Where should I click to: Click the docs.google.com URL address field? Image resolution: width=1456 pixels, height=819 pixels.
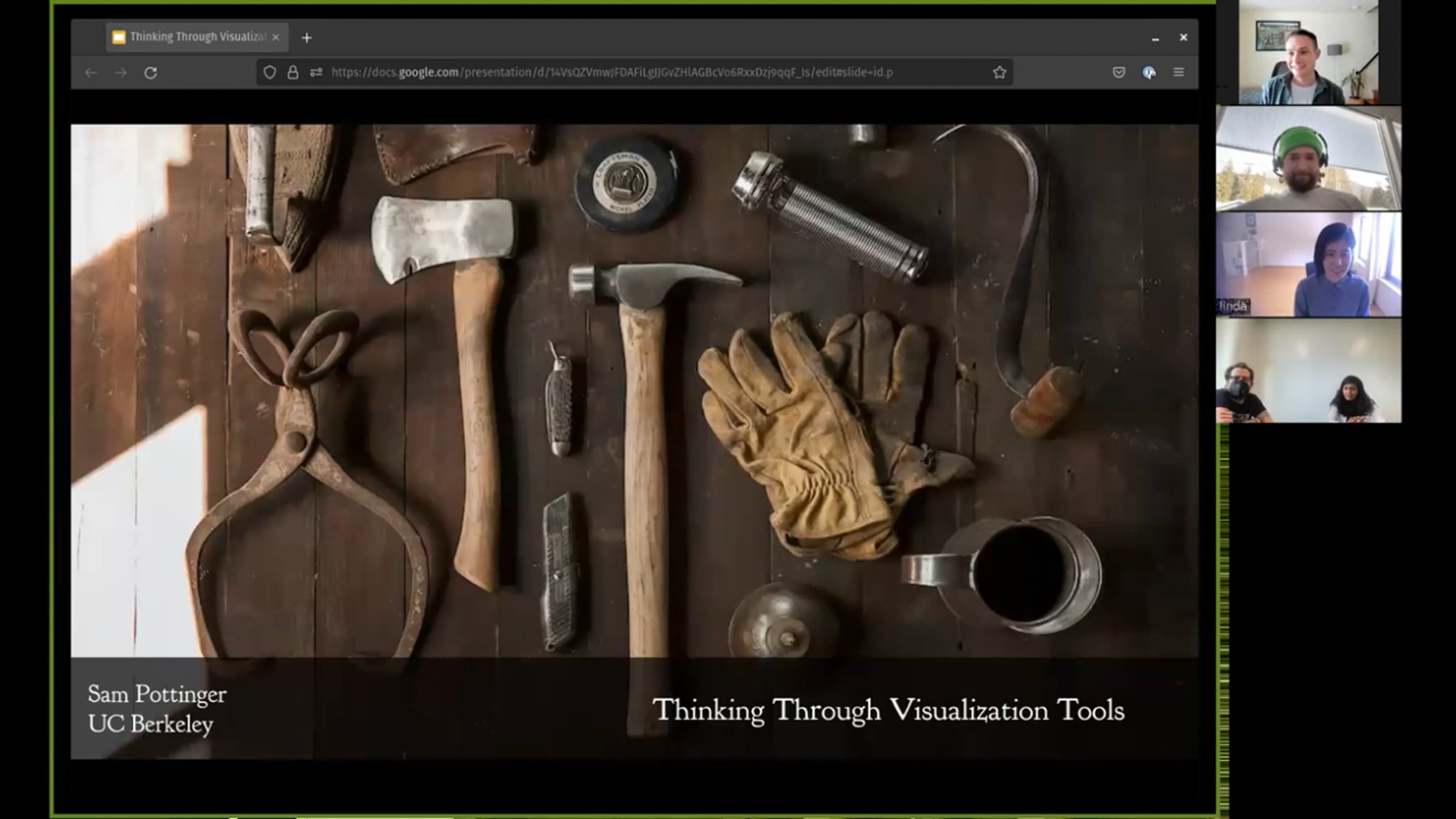pyautogui.click(x=612, y=73)
